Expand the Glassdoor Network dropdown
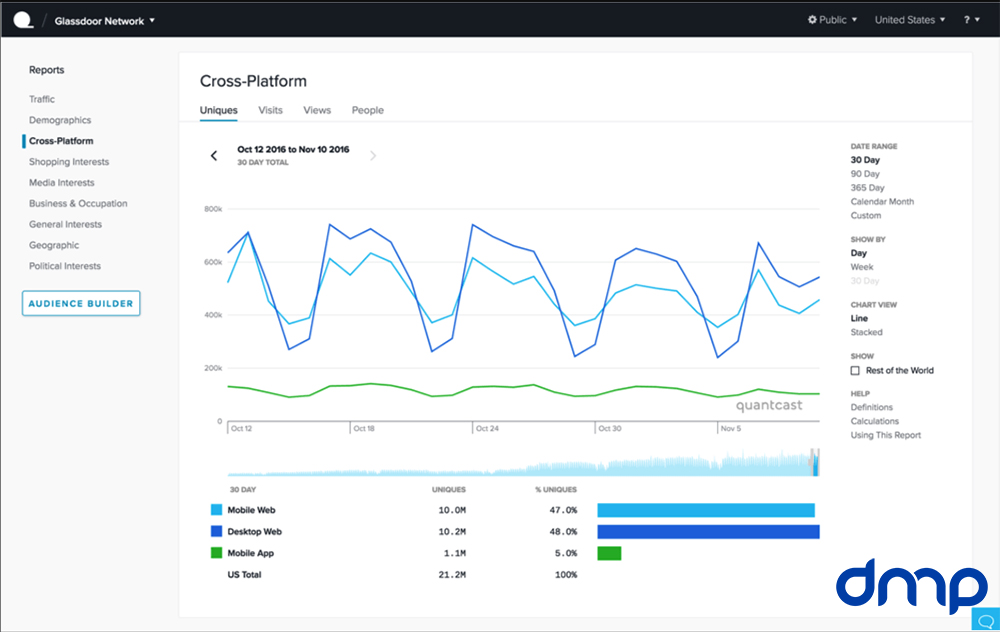Screen dimensions: 1000x632 pos(105,20)
